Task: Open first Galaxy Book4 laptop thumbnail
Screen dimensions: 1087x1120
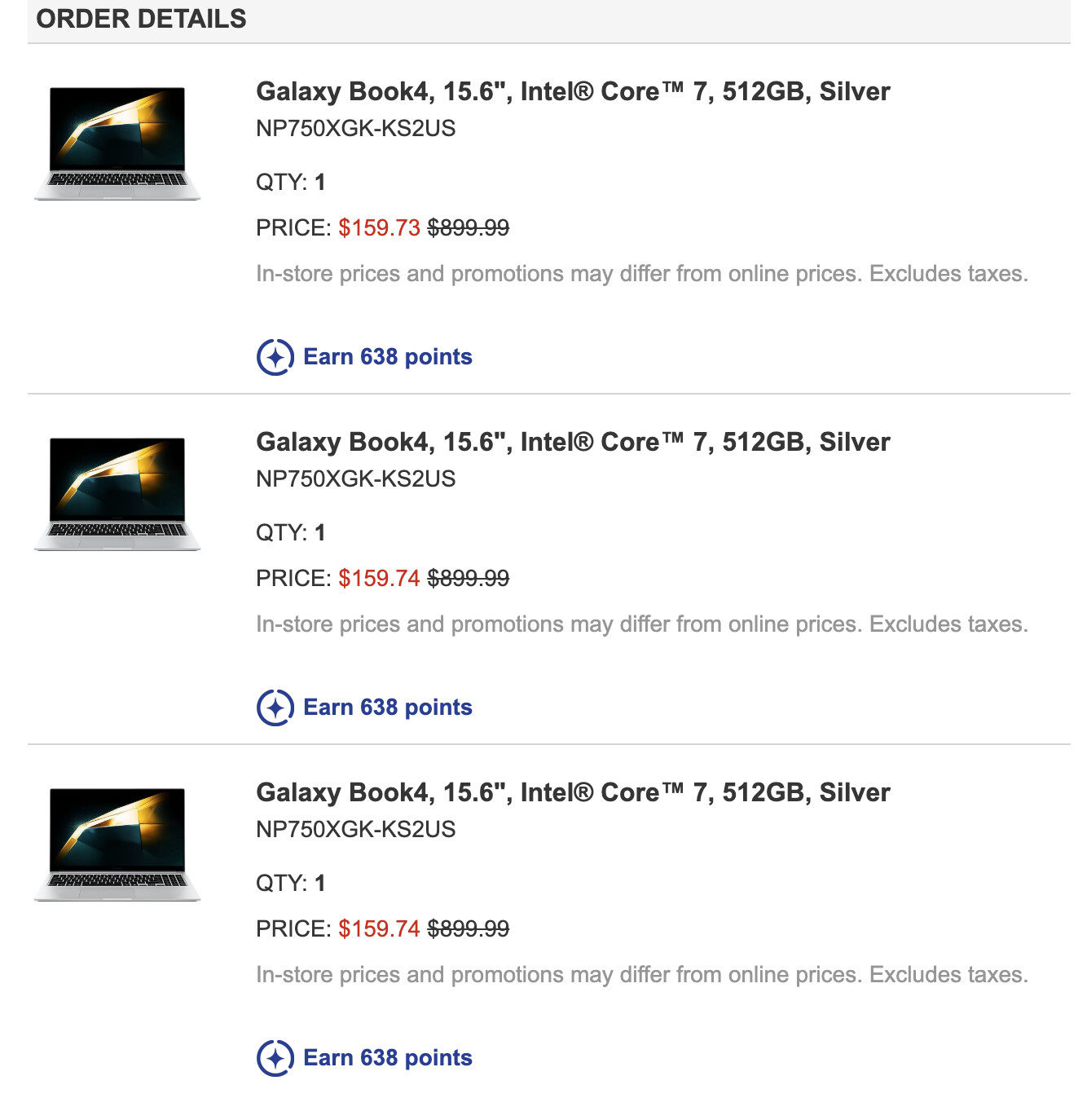Action: [117, 143]
